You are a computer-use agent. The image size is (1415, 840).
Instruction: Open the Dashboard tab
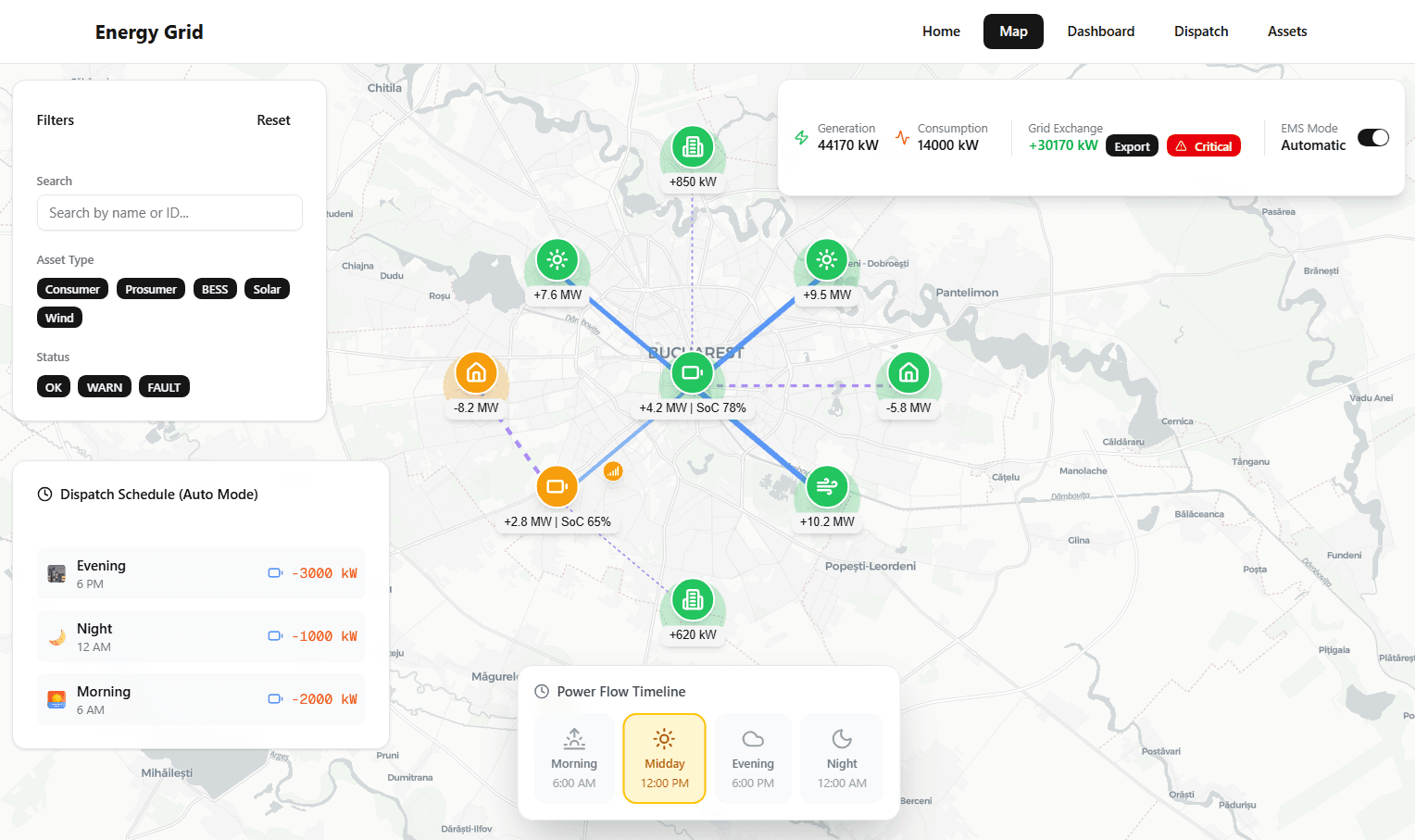1100,31
